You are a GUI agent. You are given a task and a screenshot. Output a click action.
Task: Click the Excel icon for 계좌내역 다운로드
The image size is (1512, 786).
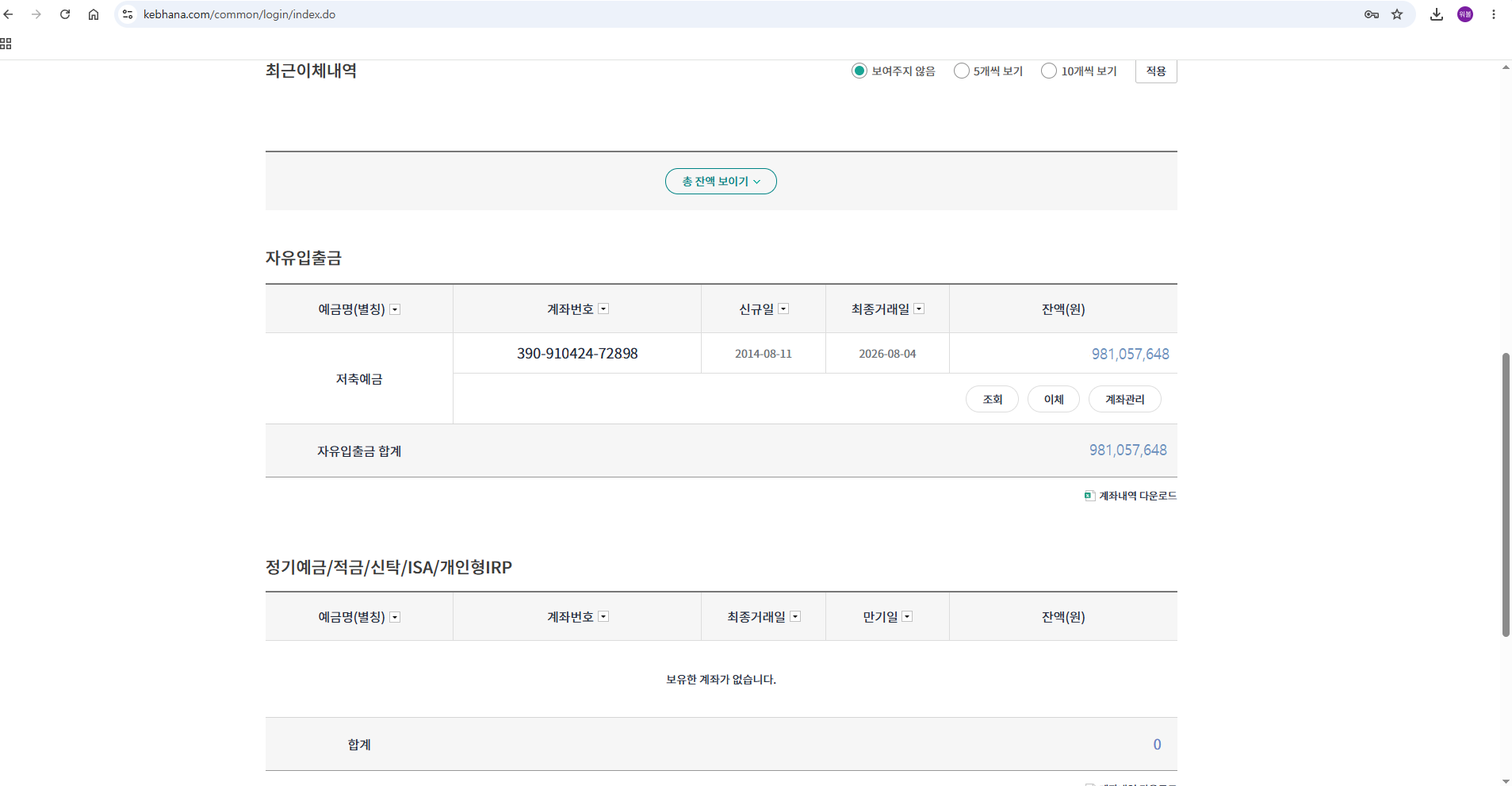point(1089,496)
